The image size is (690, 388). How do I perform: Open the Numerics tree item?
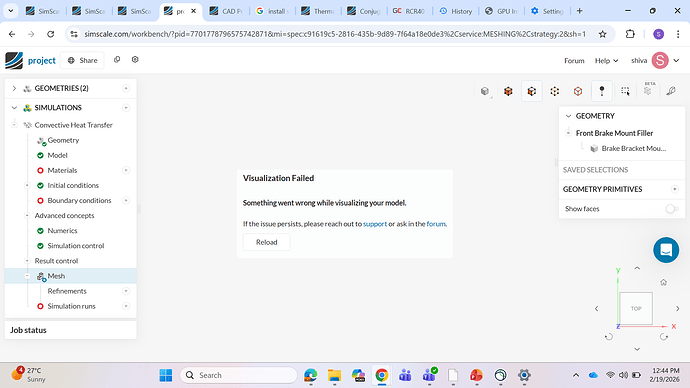62,231
